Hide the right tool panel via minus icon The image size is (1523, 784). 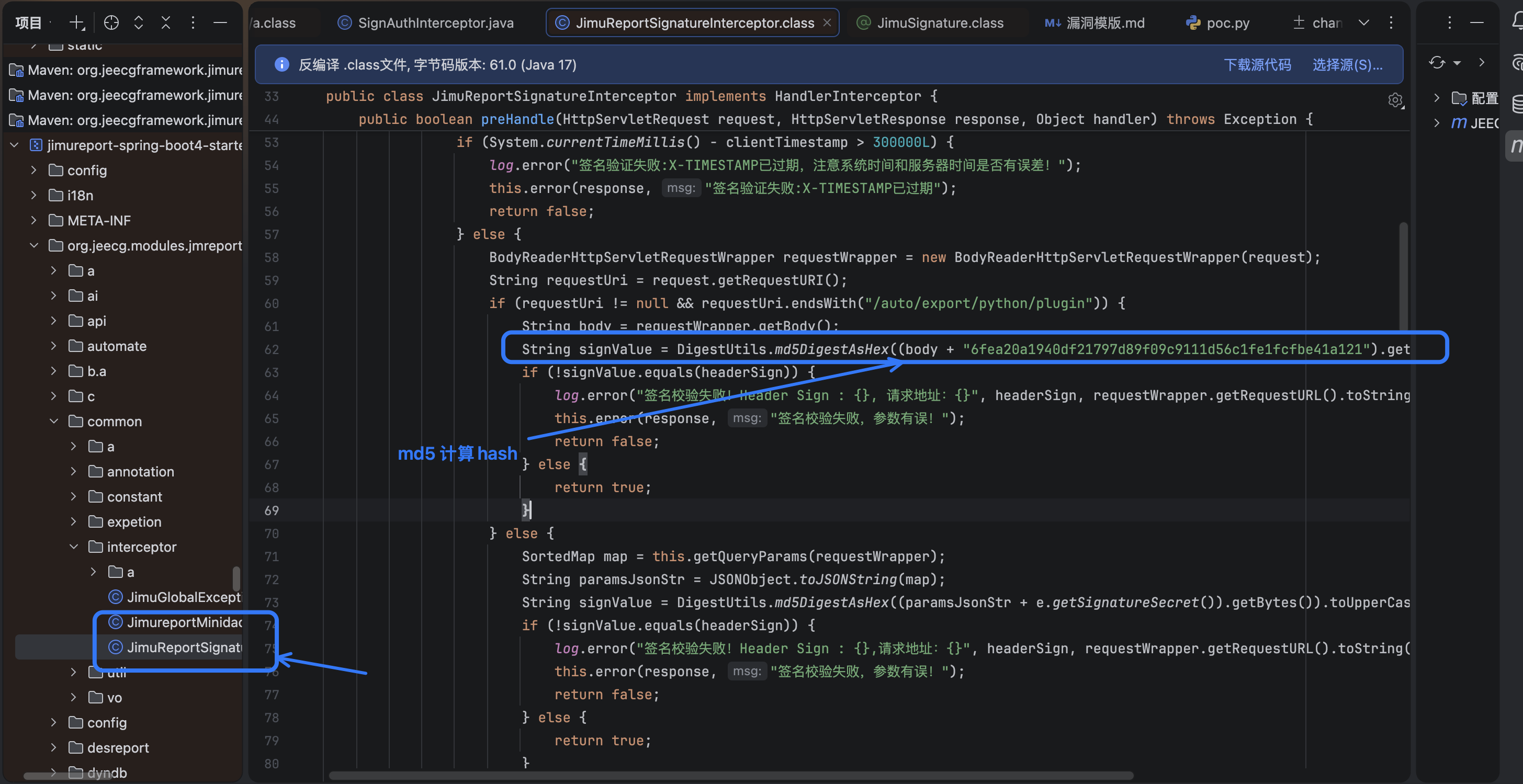1477,22
